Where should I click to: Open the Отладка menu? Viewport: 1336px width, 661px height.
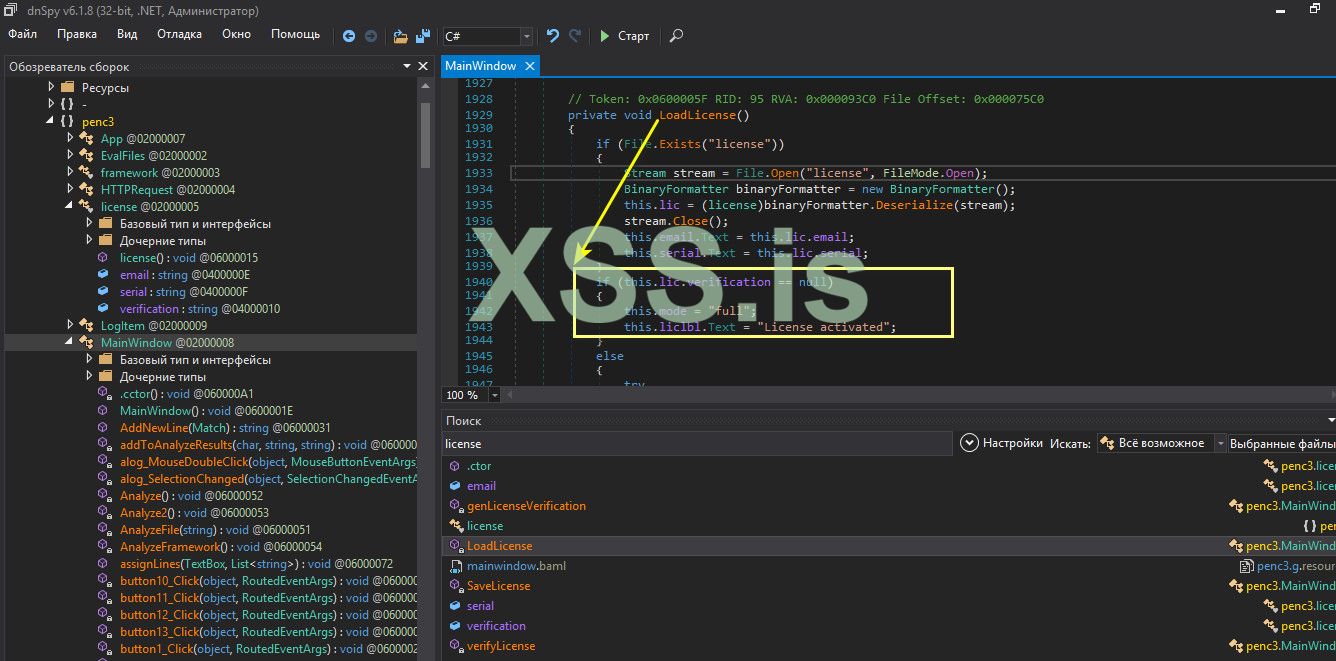click(x=179, y=34)
